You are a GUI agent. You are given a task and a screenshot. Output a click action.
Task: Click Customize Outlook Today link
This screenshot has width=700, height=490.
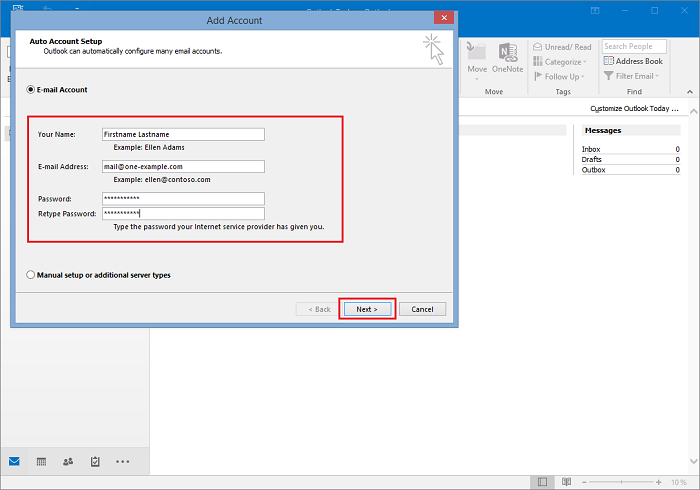634,108
